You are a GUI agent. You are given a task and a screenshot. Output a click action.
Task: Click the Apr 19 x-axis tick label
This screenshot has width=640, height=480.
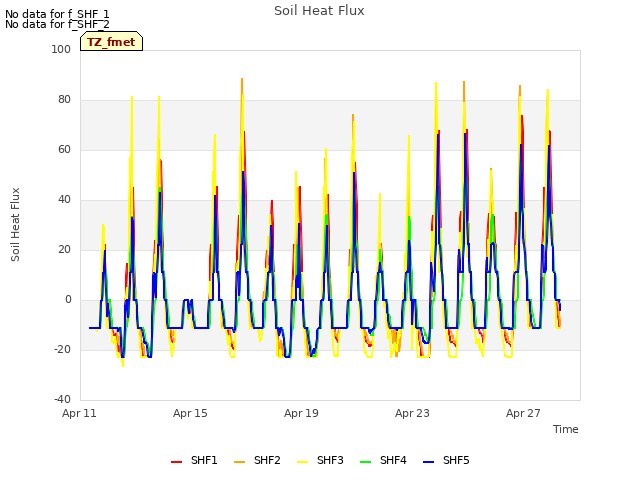click(x=301, y=413)
